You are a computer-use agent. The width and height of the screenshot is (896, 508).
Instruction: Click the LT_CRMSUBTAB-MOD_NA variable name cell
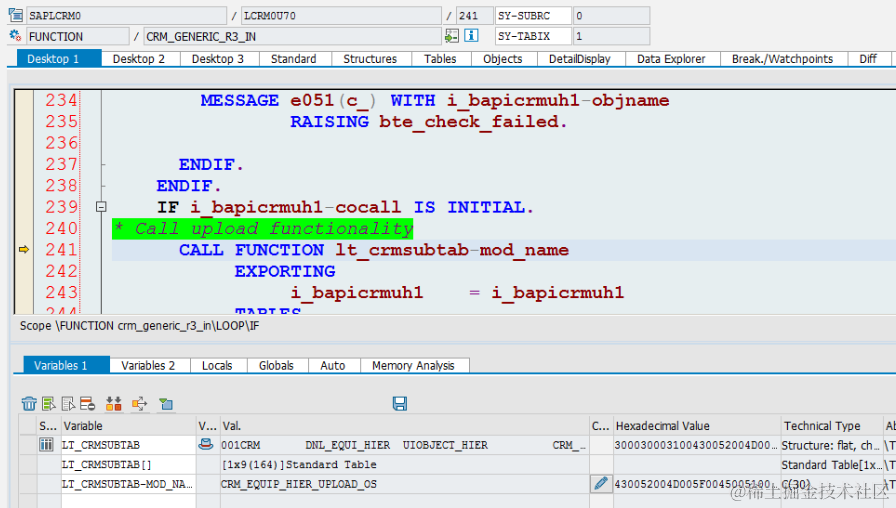(x=129, y=484)
